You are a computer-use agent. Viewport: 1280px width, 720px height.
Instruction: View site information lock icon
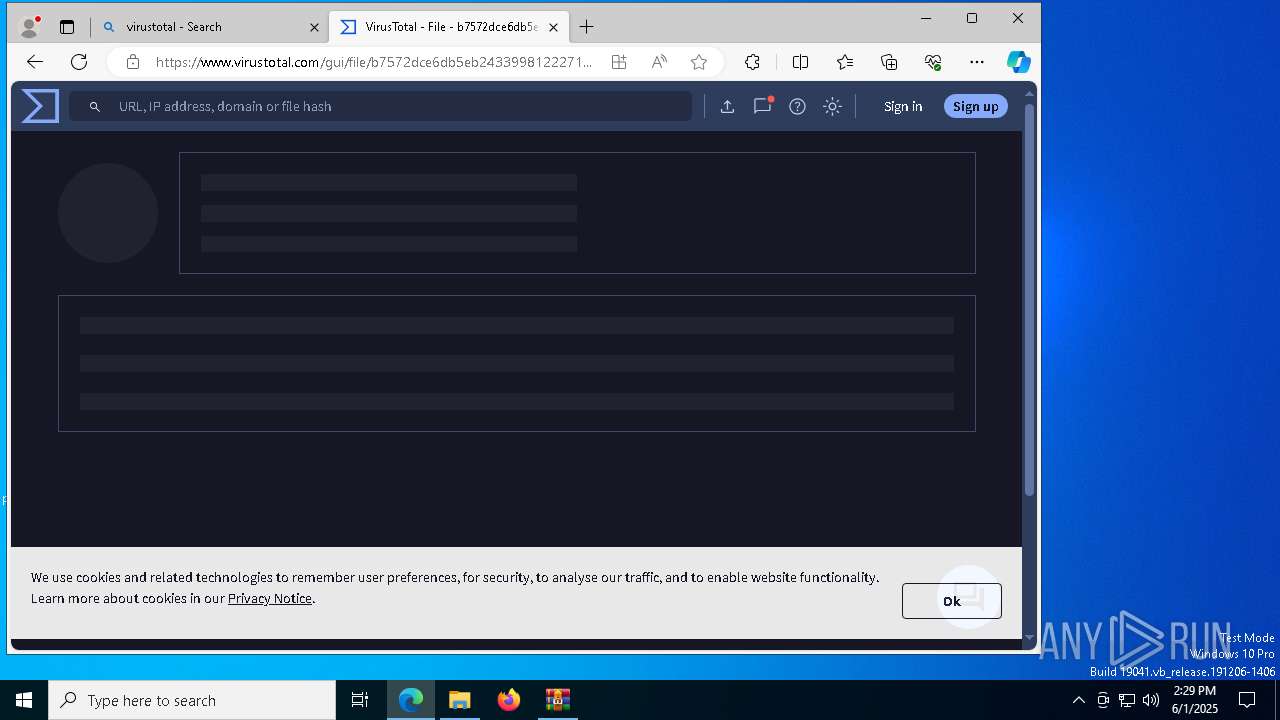coord(132,62)
